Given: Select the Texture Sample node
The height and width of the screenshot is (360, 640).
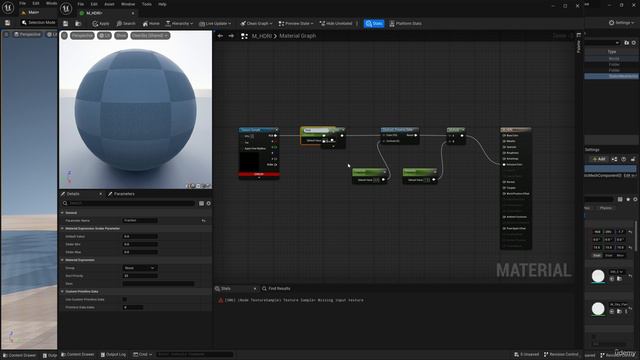Looking at the screenshot, I should click(x=259, y=130).
